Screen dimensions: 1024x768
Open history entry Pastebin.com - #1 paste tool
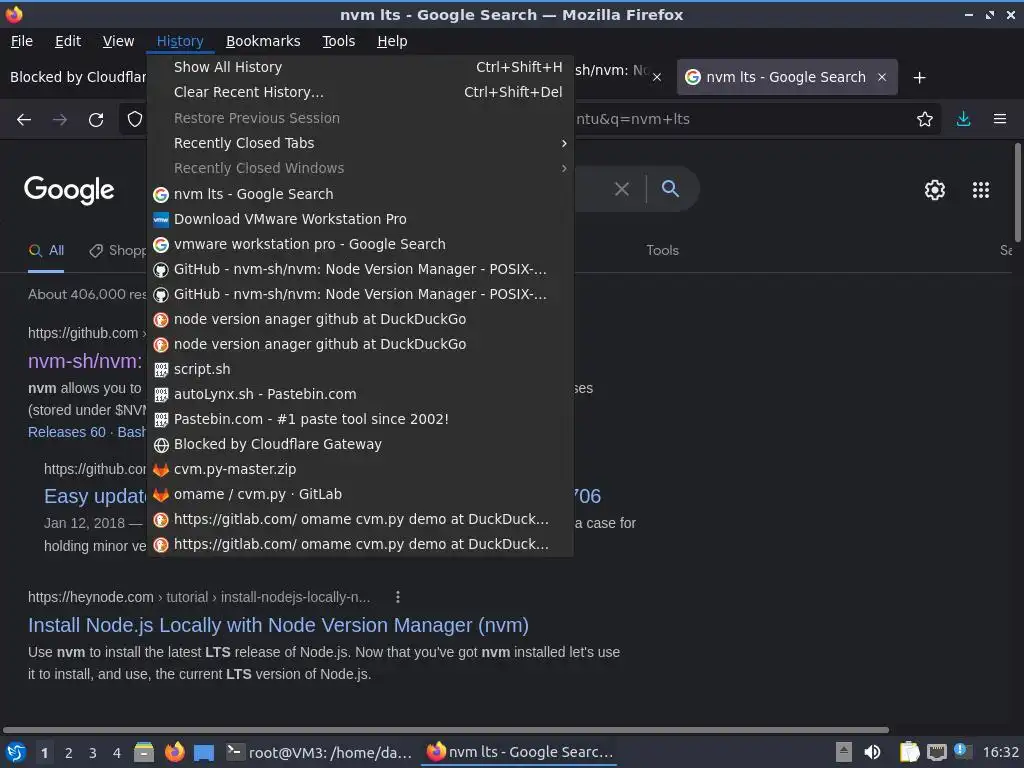coord(360,419)
